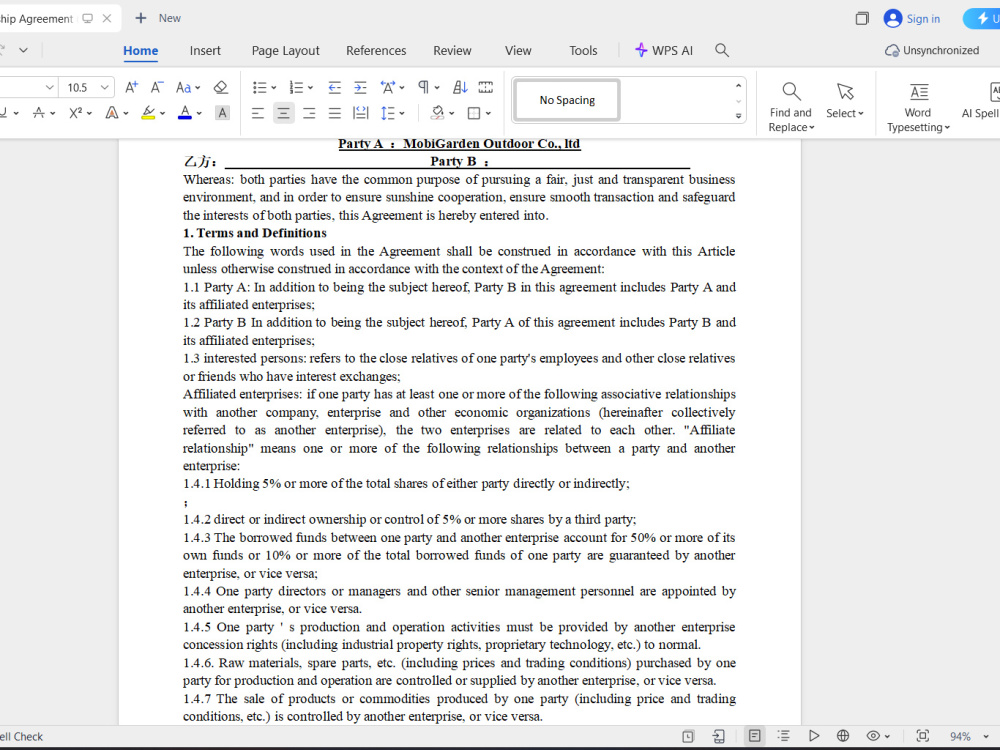Open the bullet list dropdown arrow
The width and height of the screenshot is (1000, 750).
click(x=274, y=88)
